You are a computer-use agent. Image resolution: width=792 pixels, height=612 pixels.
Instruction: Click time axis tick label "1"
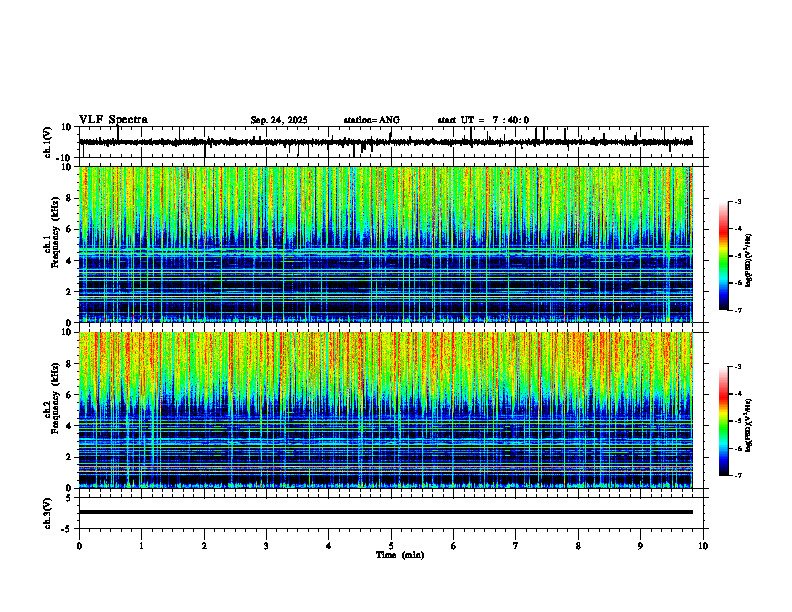[141, 546]
